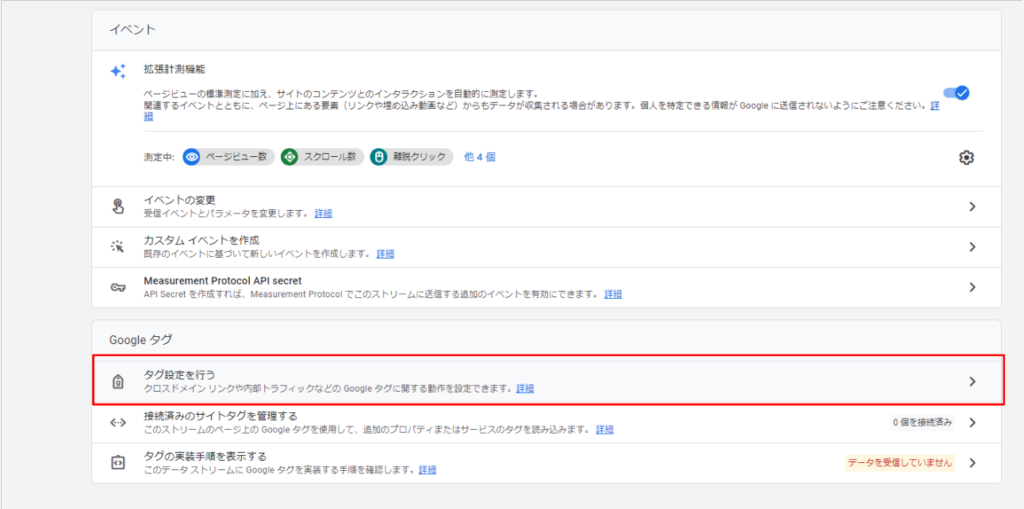Click the 拡張計測機能 heading
1024x509 pixels.
click(175, 69)
